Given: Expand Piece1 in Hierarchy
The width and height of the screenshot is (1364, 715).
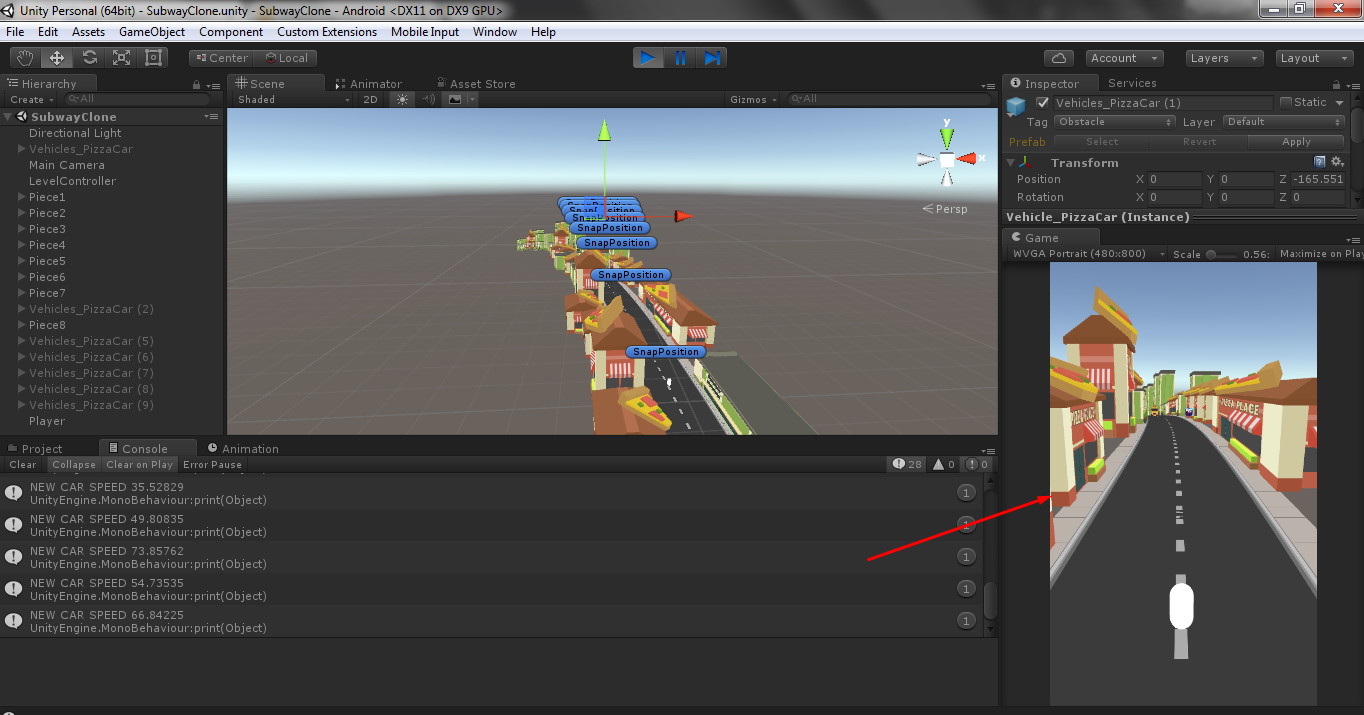Looking at the screenshot, I should [22, 197].
